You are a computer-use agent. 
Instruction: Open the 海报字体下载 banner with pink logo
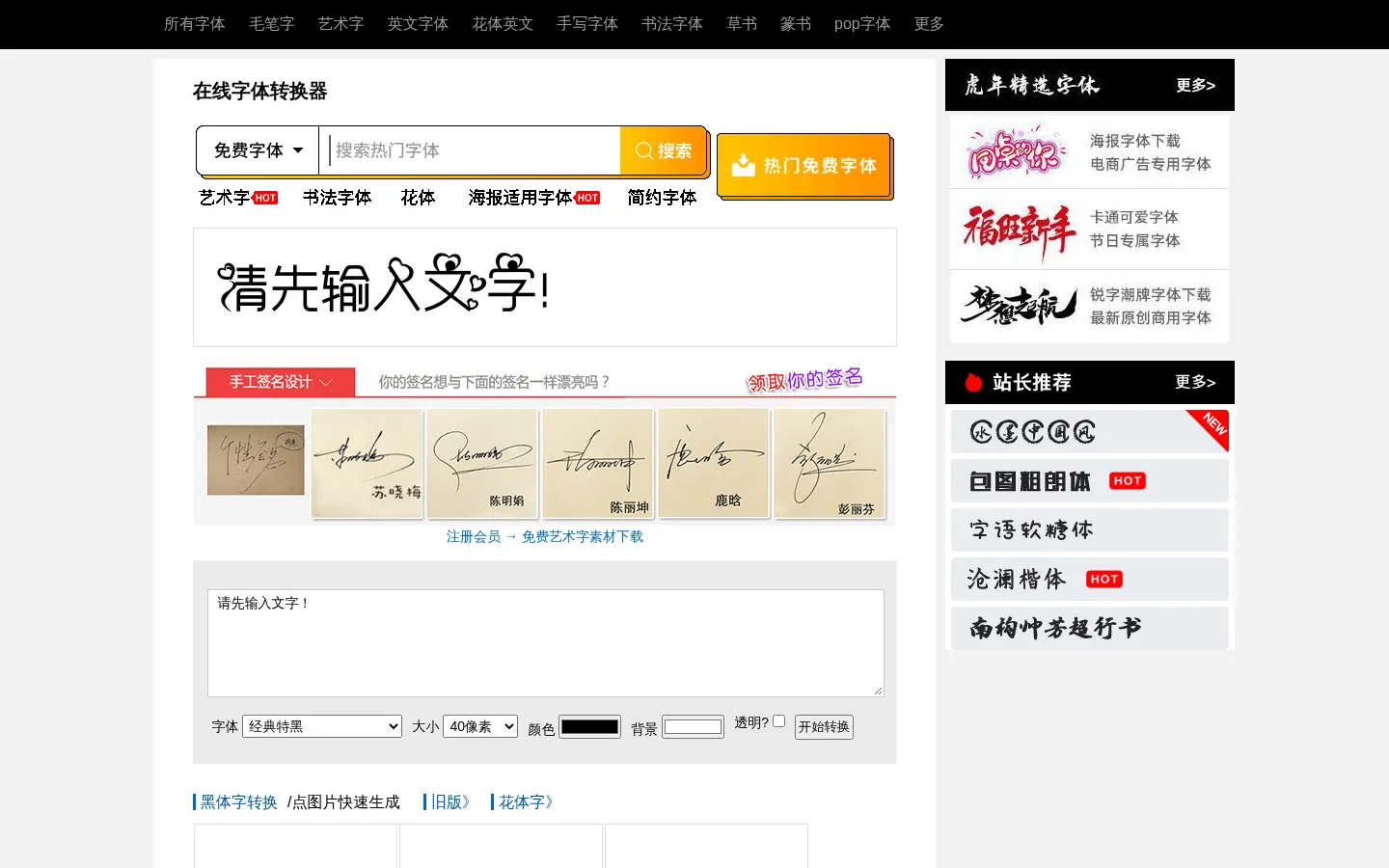coord(1089,152)
